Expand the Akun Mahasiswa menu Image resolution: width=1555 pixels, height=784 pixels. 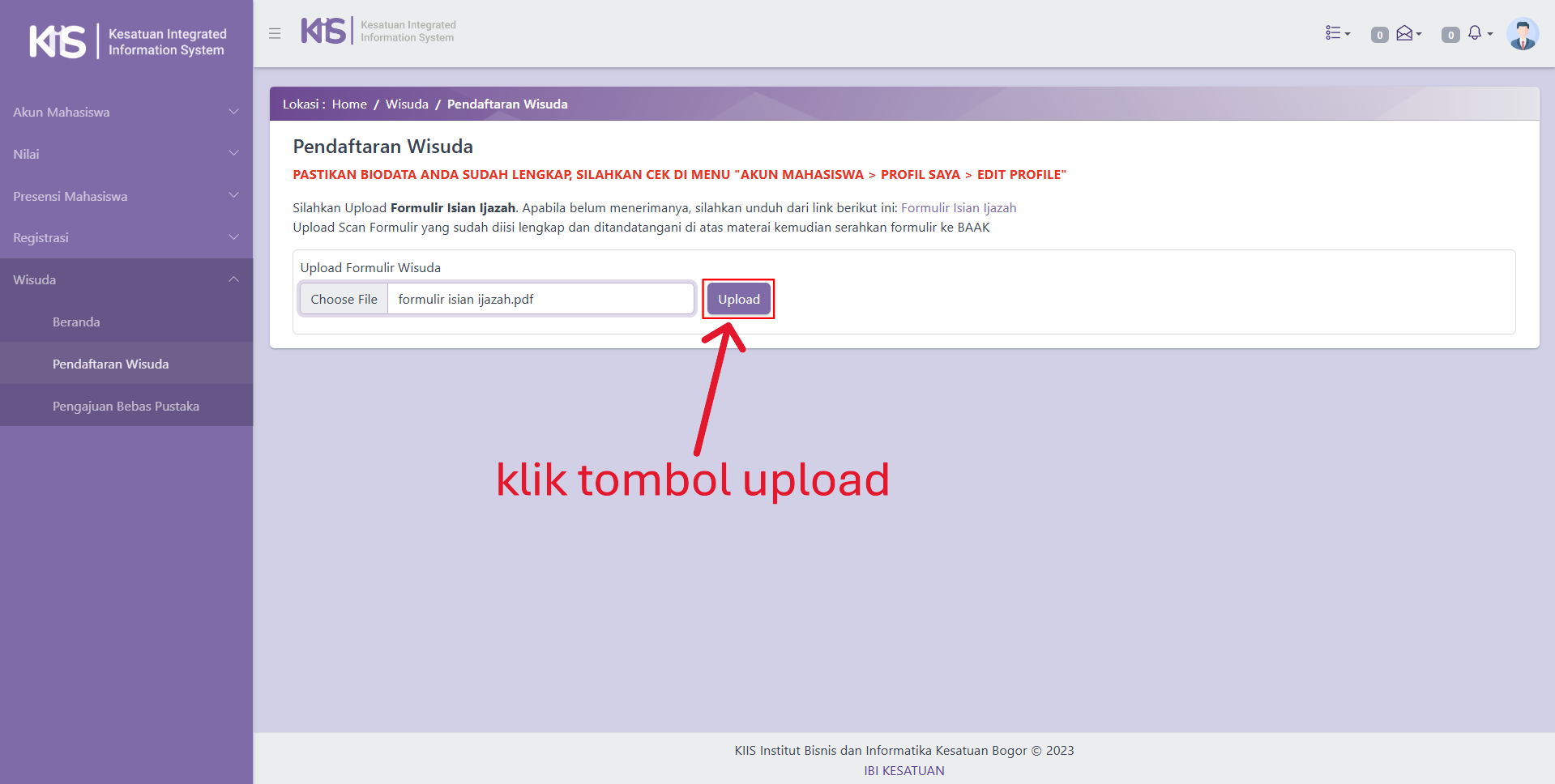(x=126, y=112)
